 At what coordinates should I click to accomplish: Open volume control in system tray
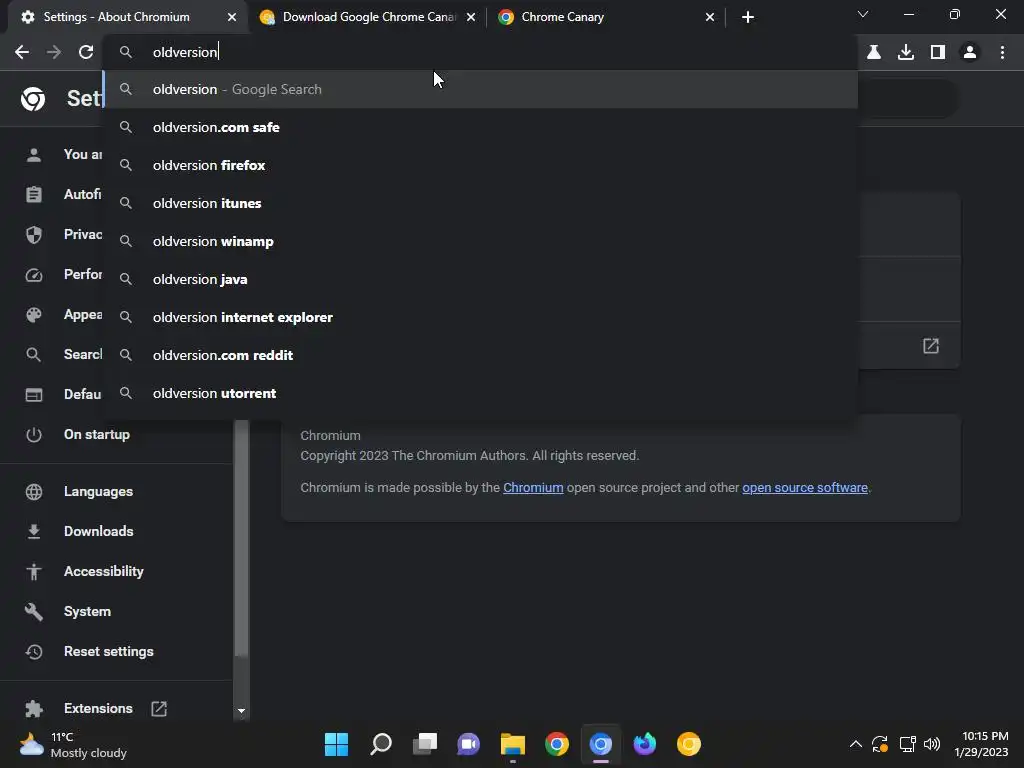932,744
